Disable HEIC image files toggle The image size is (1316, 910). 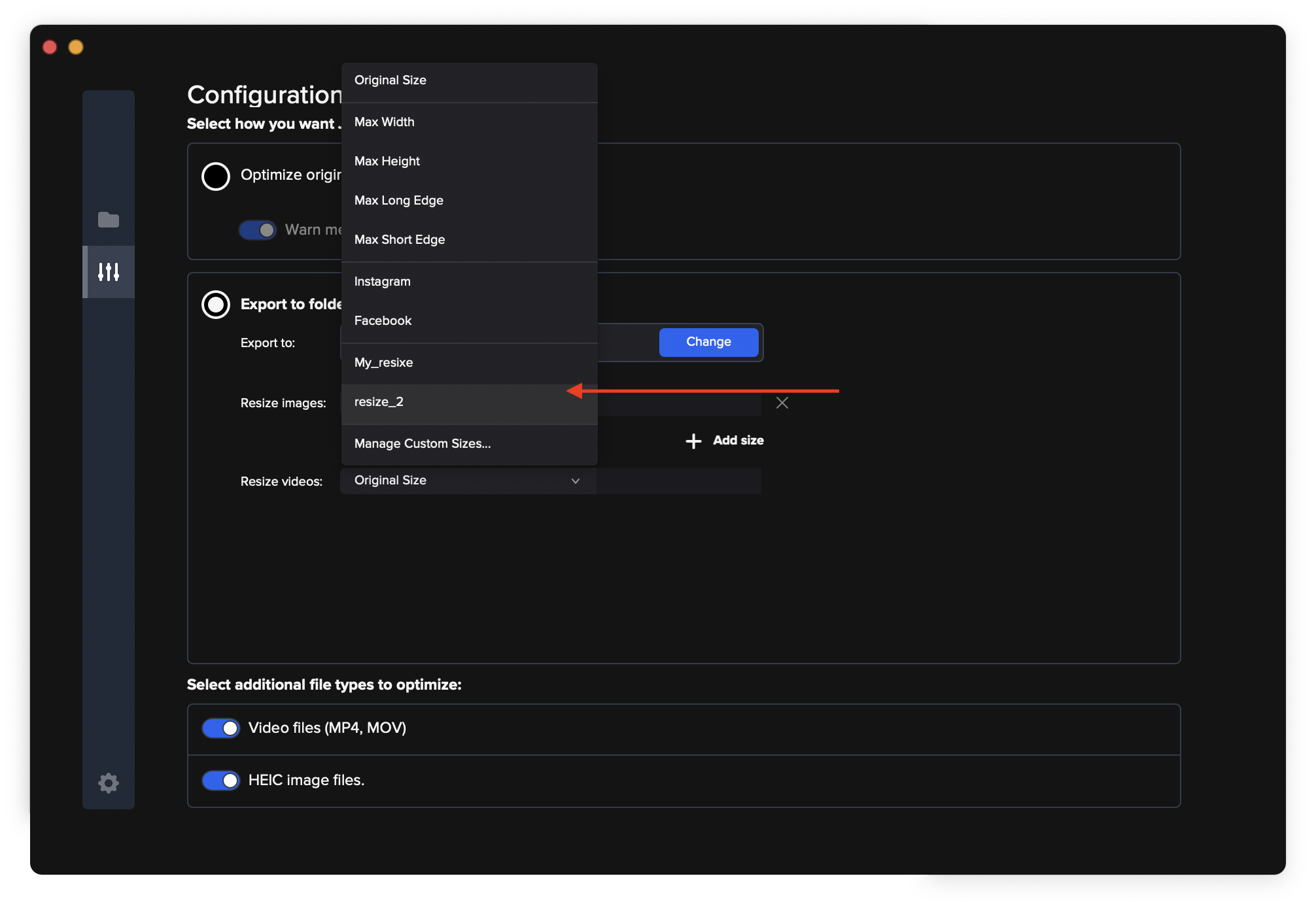click(221, 781)
